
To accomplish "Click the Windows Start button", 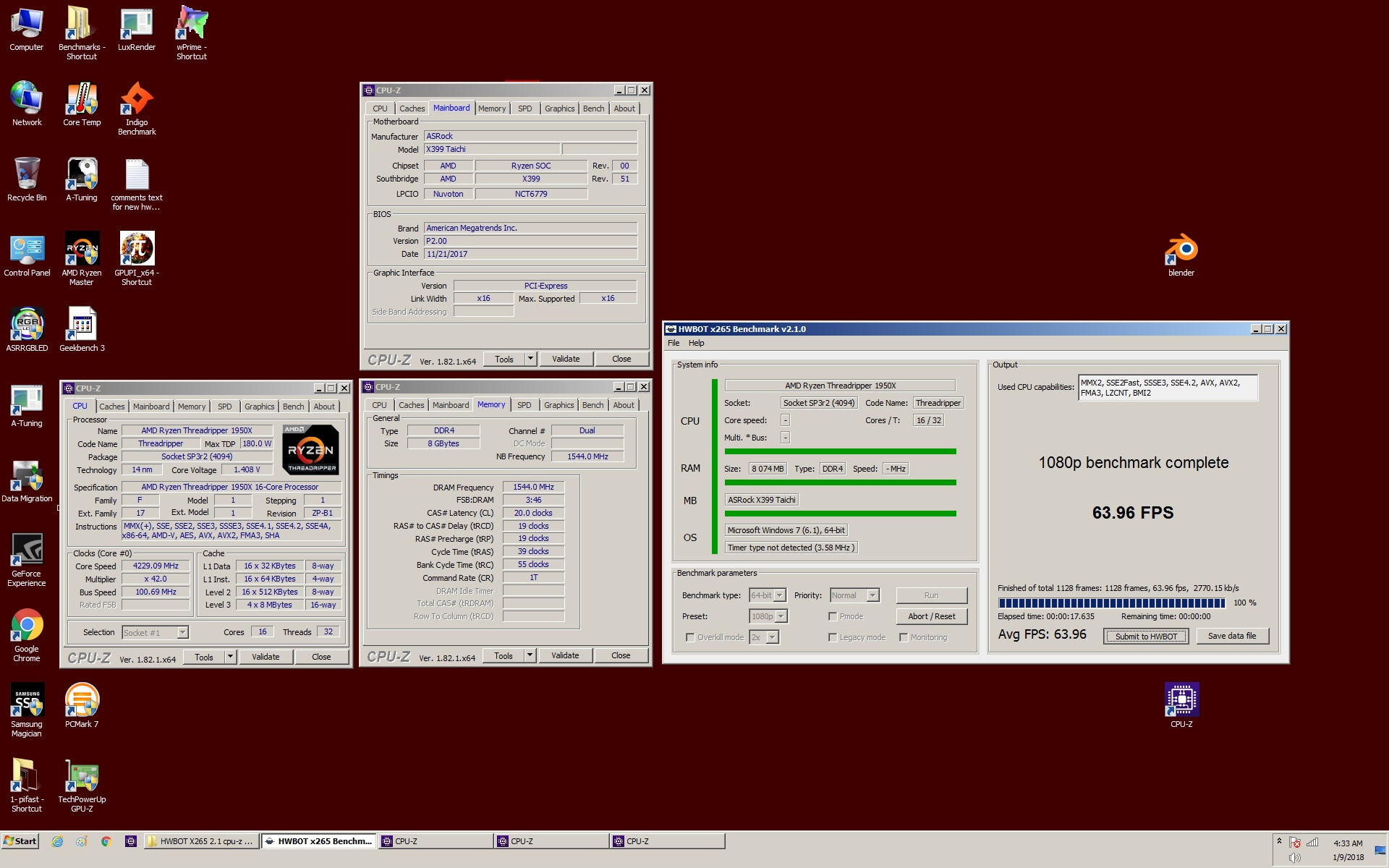I will click(20, 841).
